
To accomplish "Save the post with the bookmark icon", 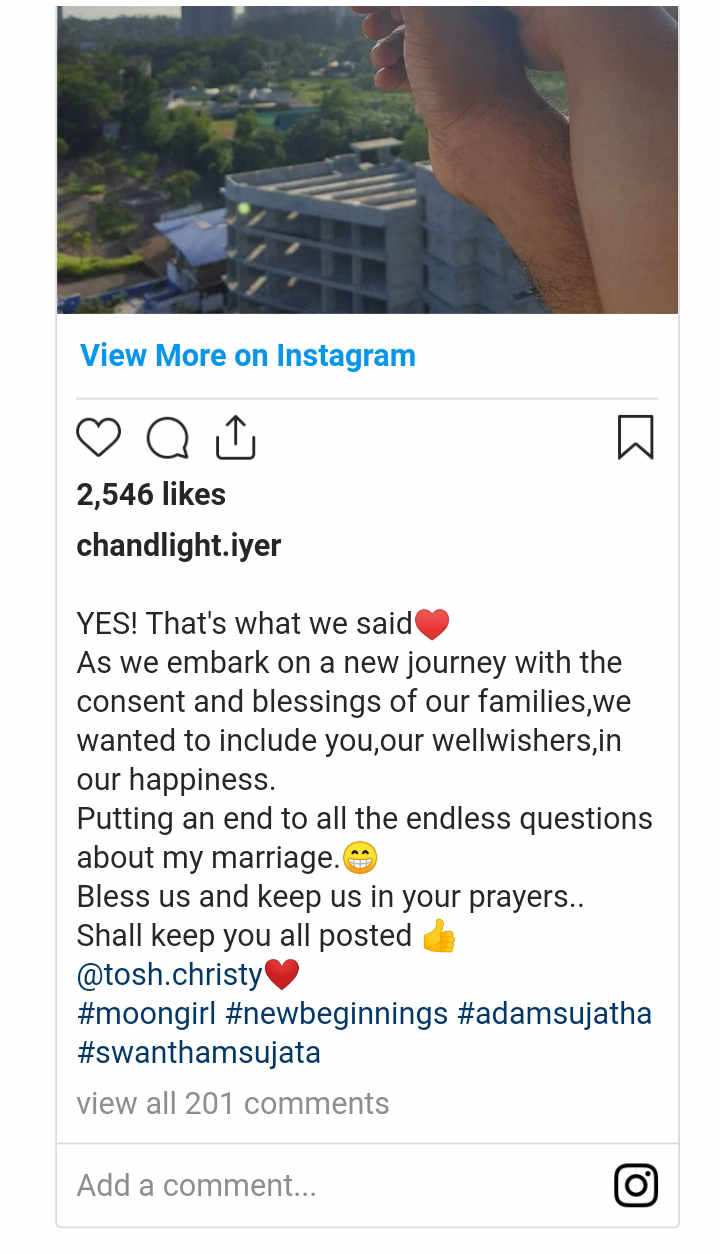I will click(x=635, y=438).
